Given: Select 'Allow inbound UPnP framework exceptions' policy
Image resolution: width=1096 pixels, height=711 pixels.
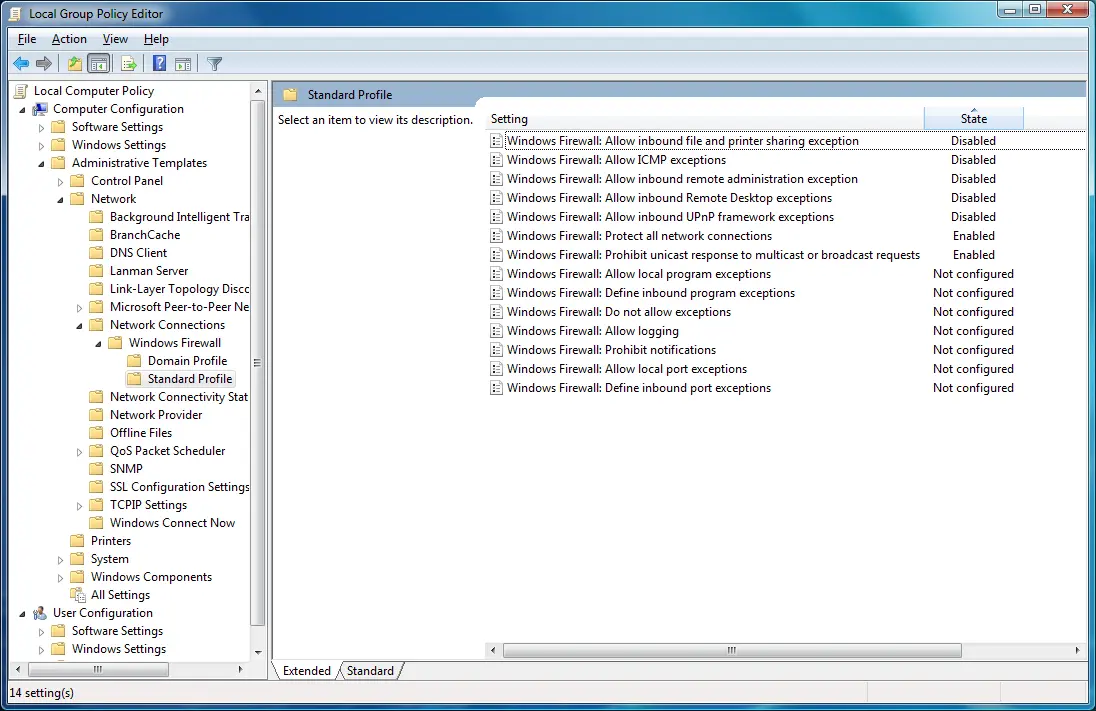Looking at the screenshot, I should pos(670,217).
